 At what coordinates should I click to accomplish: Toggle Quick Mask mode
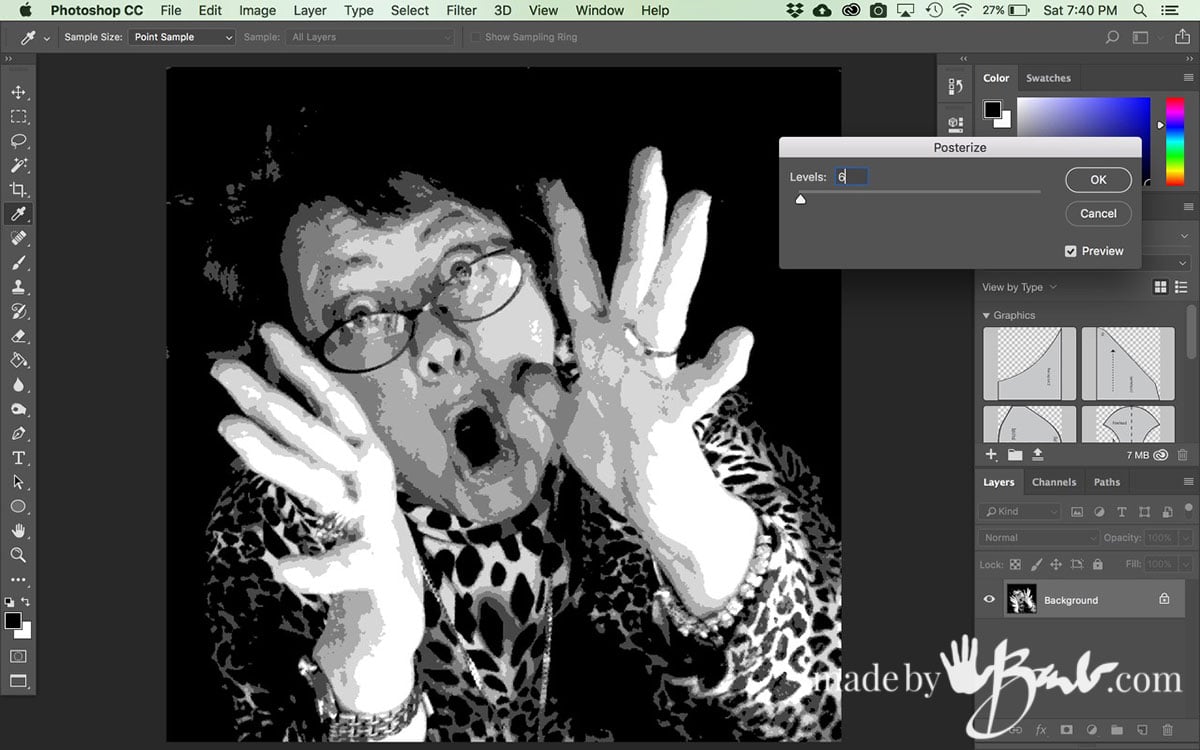(18, 656)
